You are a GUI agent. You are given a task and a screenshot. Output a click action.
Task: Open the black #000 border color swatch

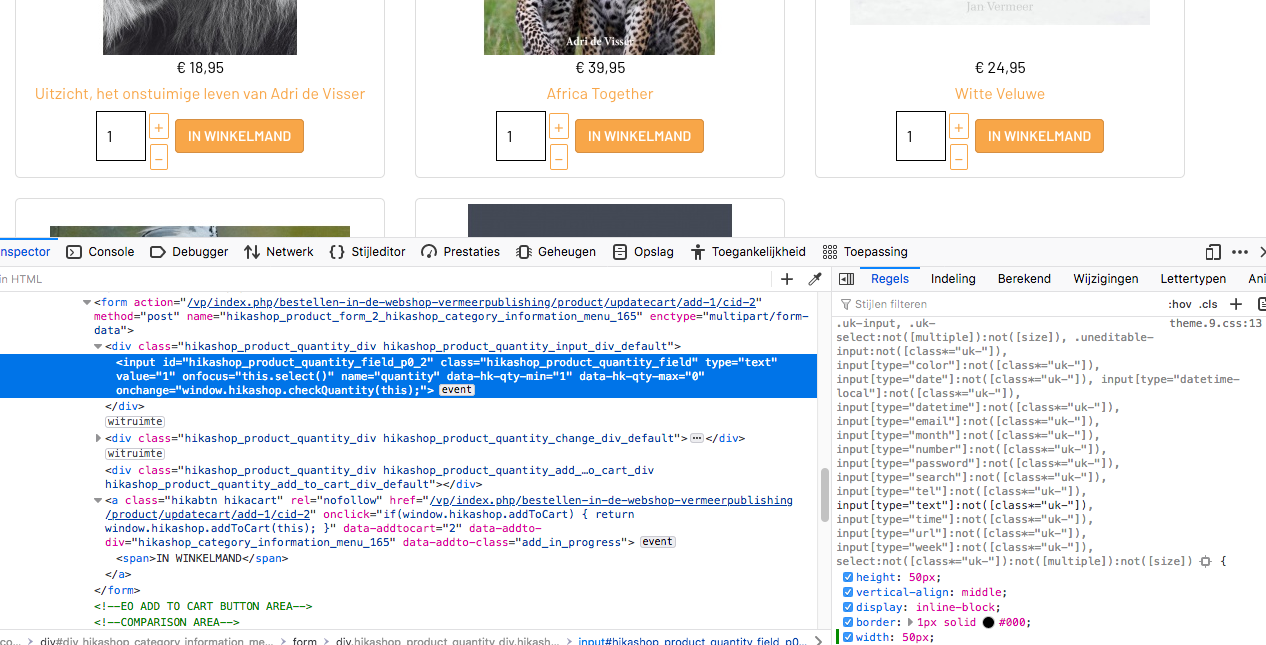[x=988, y=622]
